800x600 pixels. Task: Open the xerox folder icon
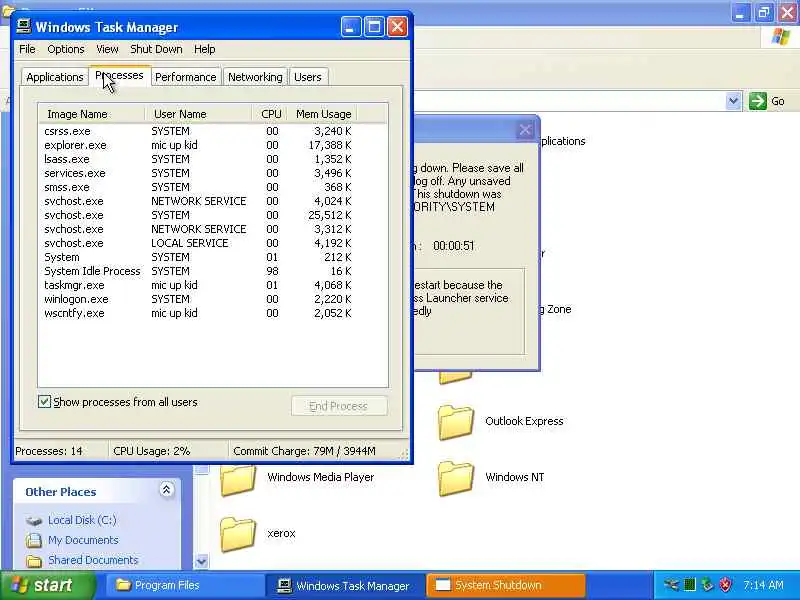coord(238,534)
